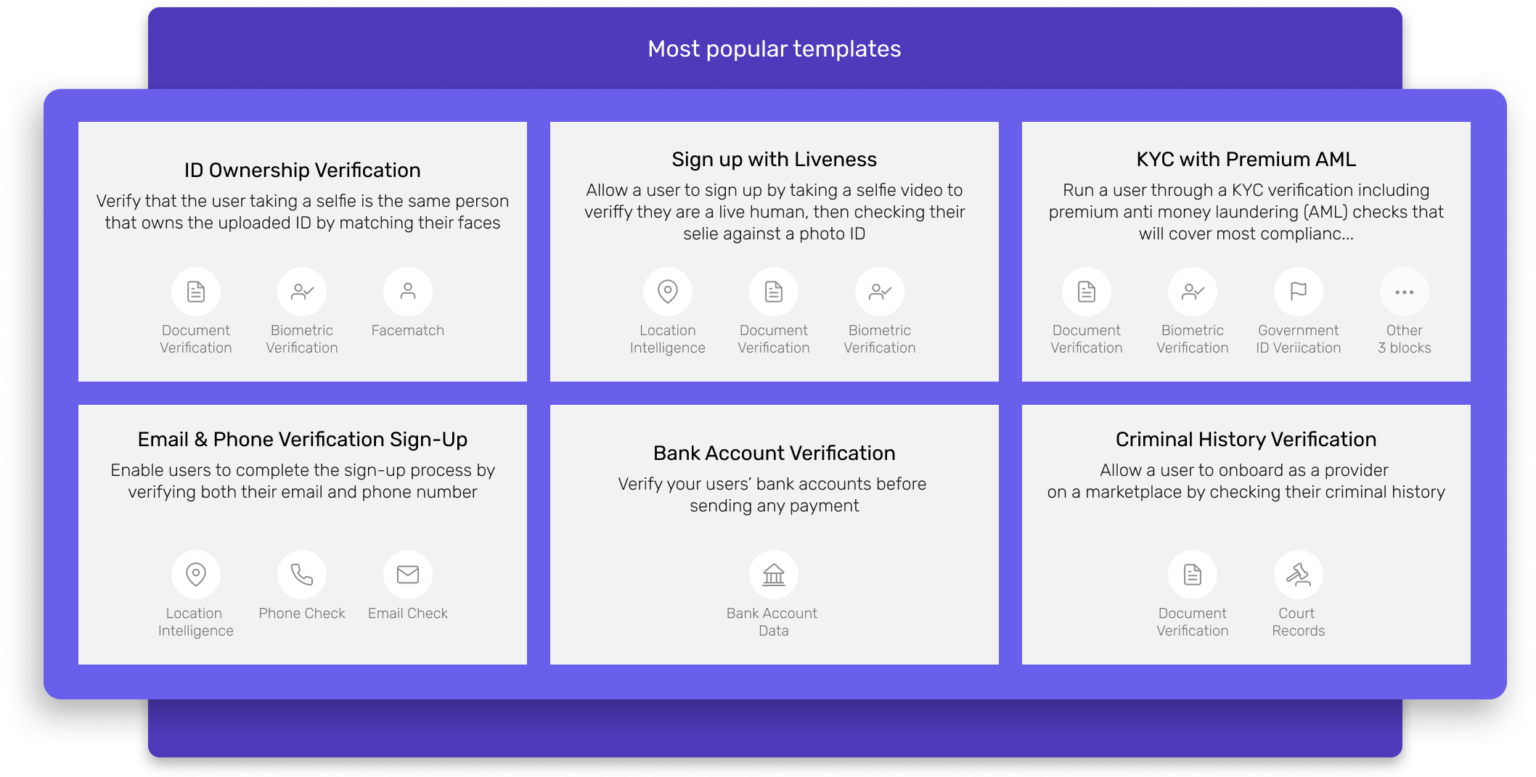Select the Bank Account Data icon

coord(774,575)
